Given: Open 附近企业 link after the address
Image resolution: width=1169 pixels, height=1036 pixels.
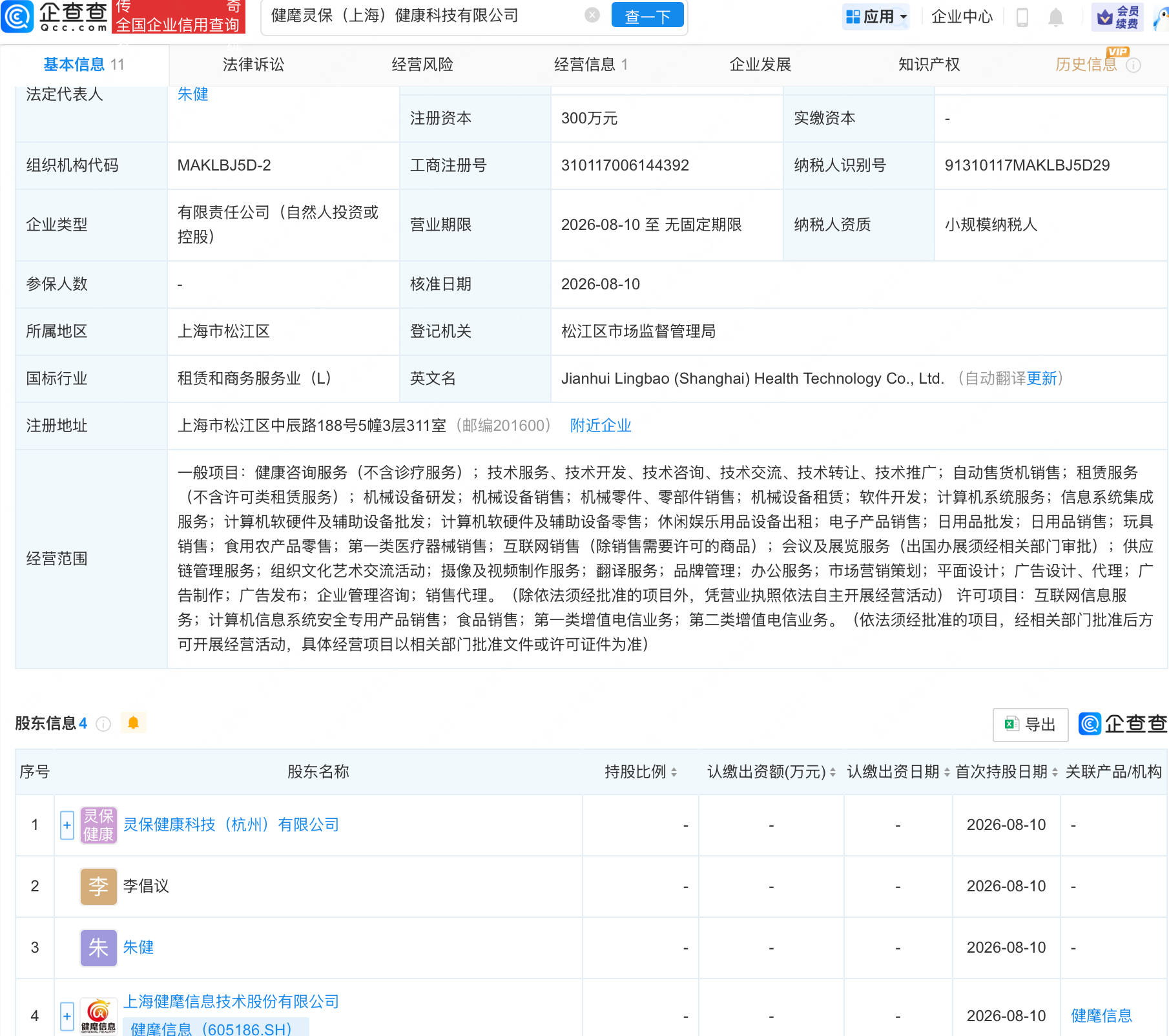Looking at the screenshot, I should tap(601, 426).
